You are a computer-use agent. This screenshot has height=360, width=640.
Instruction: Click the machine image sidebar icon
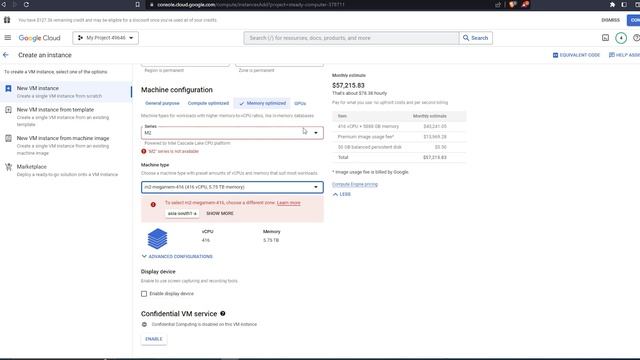pos(8,138)
